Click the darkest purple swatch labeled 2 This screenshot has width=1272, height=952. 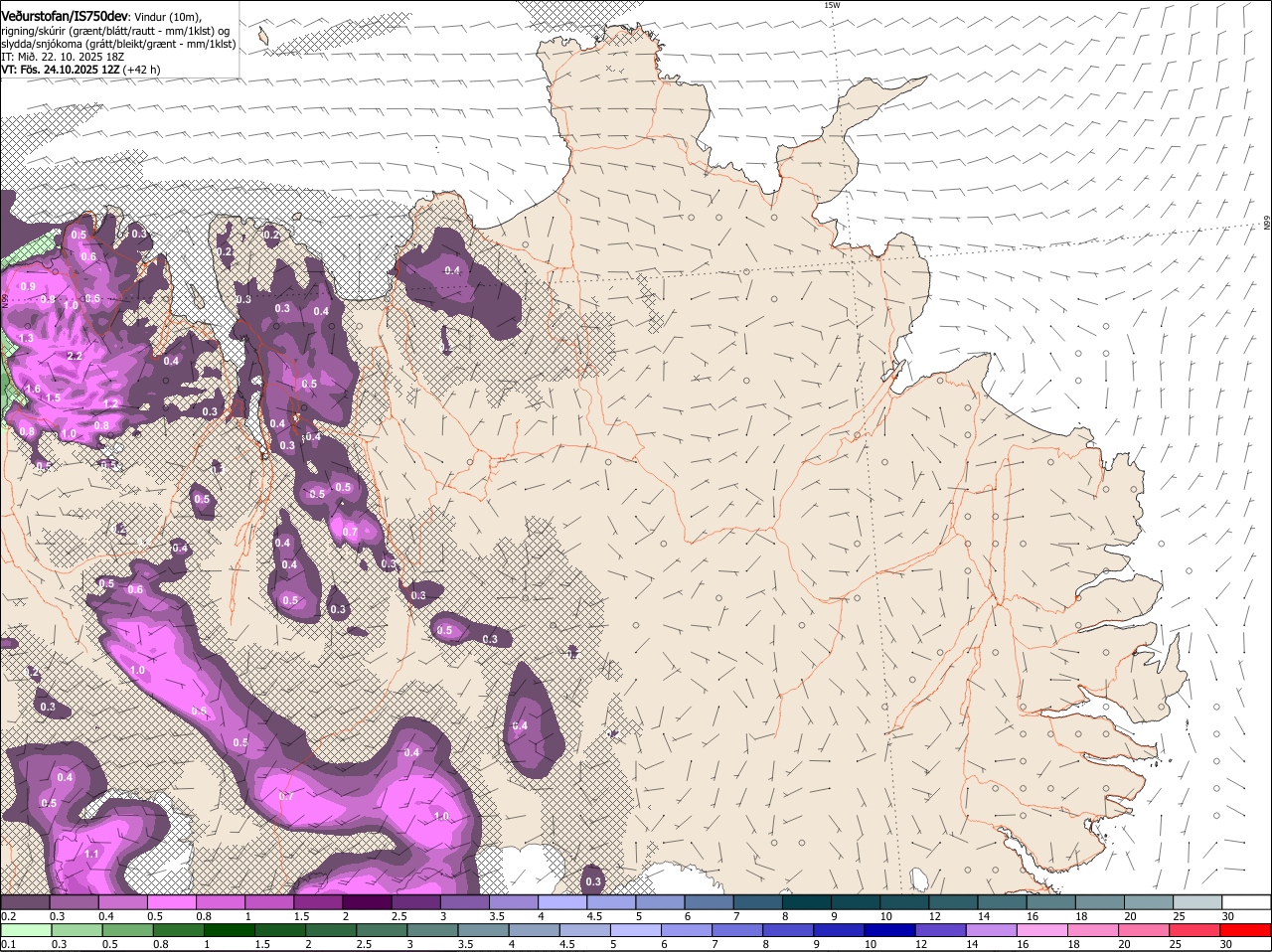point(368,902)
